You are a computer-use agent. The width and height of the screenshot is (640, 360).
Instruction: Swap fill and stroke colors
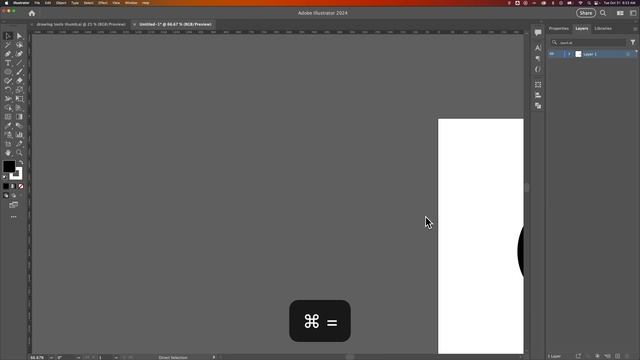click(x=21, y=162)
